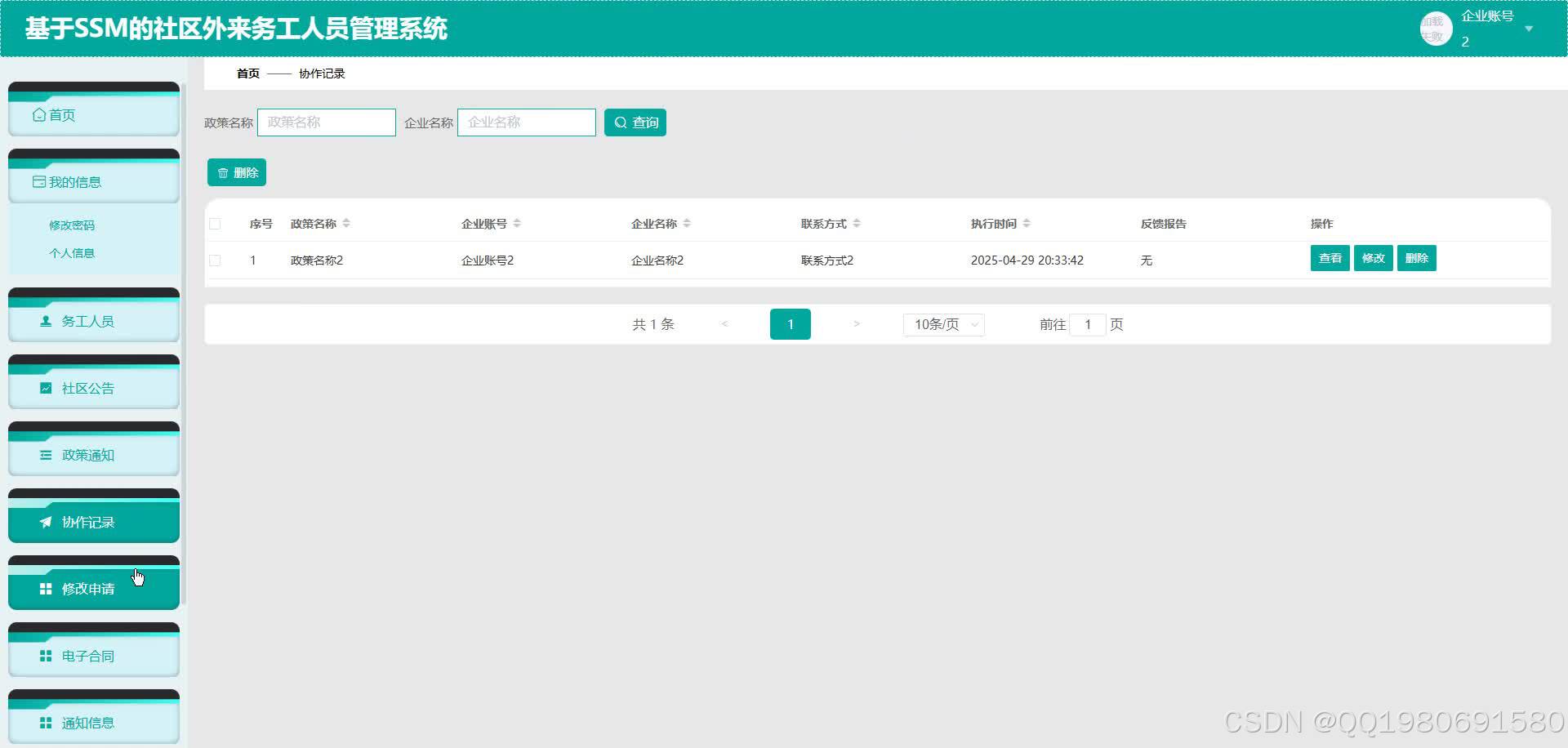The image size is (1568, 748).
Task: Go to previous page arrow
Action: click(724, 324)
